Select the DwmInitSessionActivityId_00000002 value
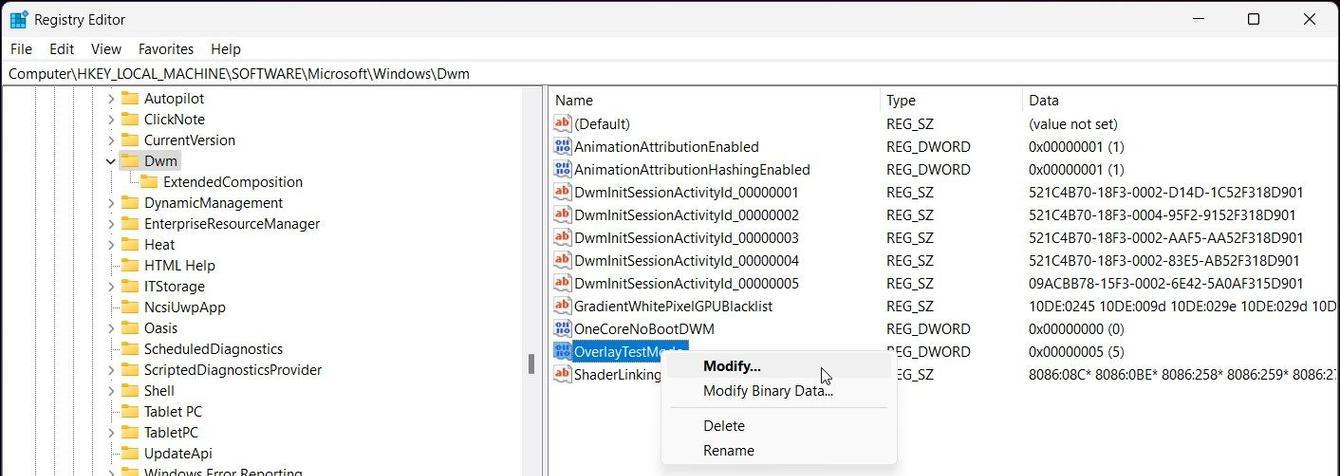Viewport: 1340px width, 476px height. point(686,215)
